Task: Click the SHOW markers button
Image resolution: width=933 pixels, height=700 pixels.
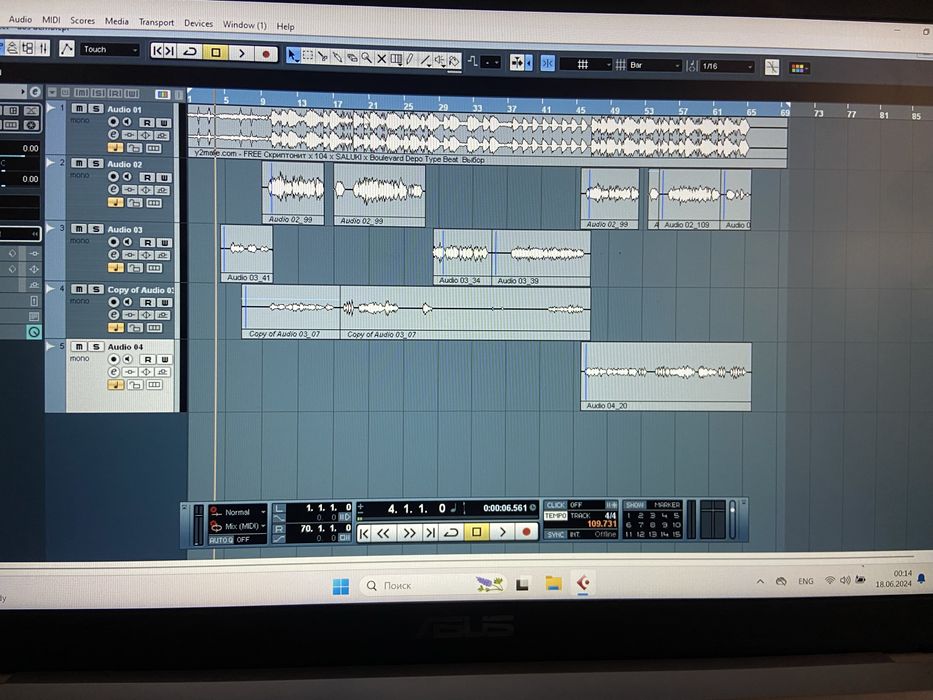Action: coord(635,505)
